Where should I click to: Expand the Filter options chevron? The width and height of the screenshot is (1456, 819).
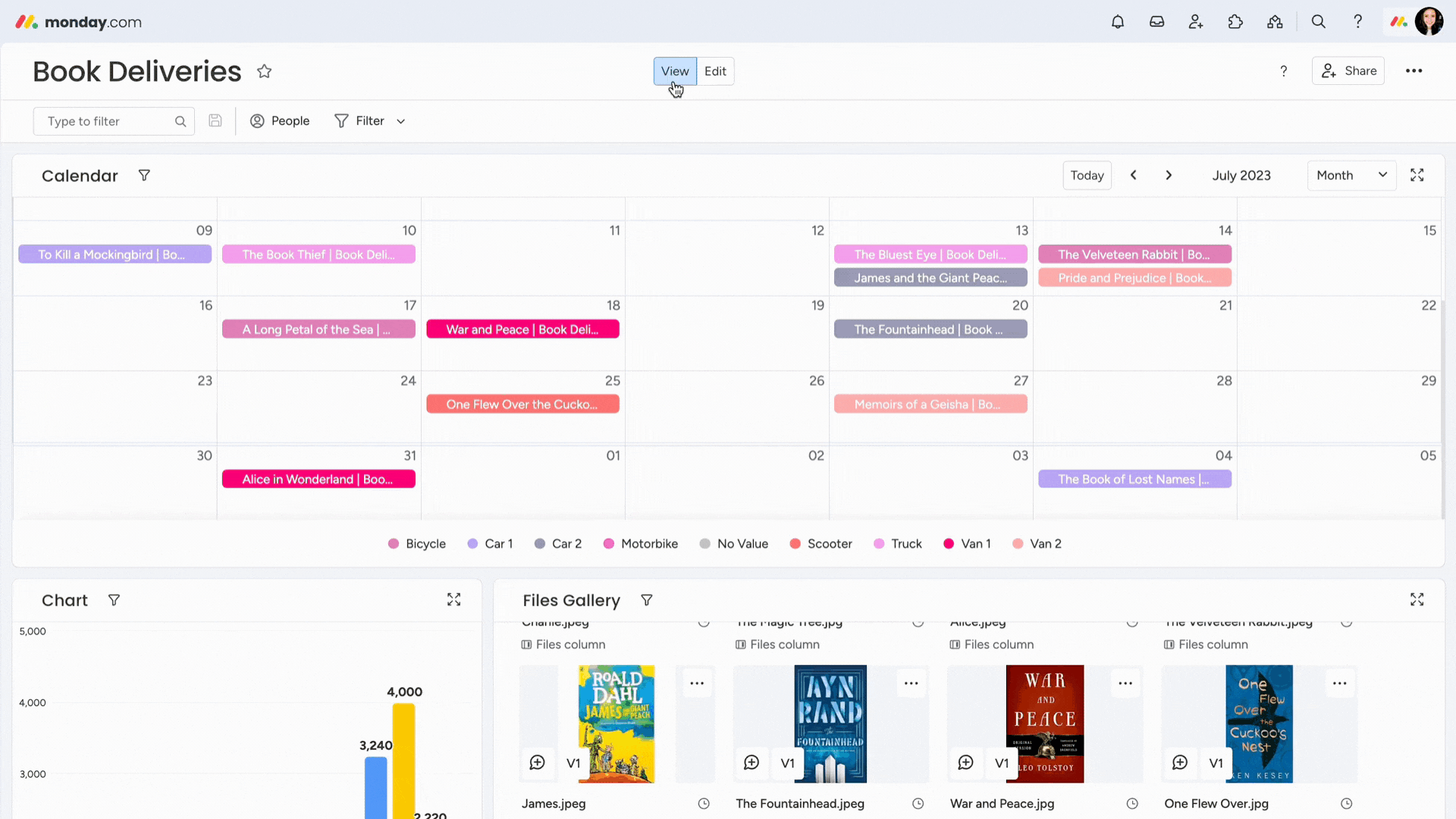coord(401,121)
